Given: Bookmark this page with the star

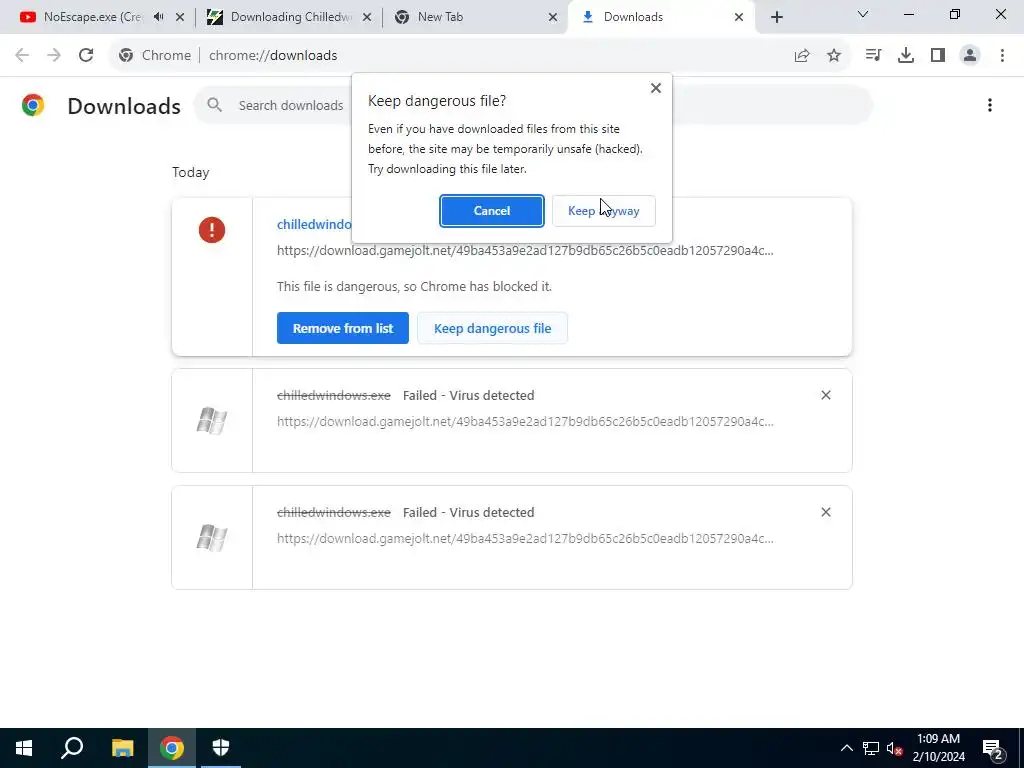Looking at the screenshot, I should coord(834,56).
